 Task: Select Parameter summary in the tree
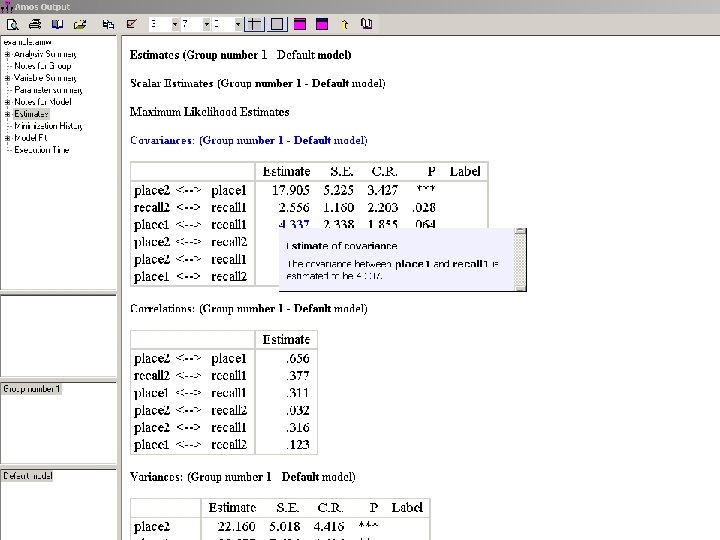point(48,90)
